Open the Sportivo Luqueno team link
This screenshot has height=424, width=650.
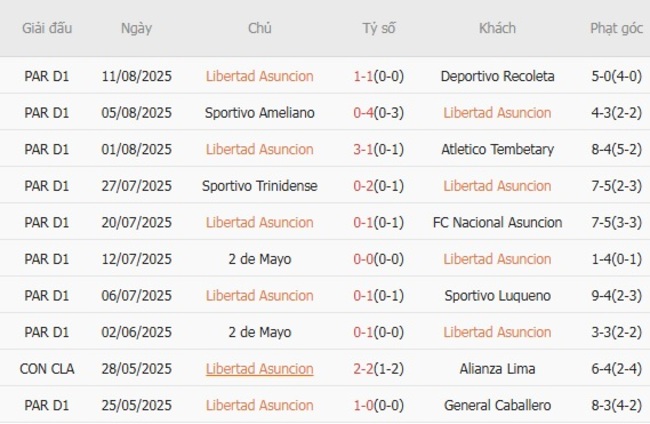[497, 295]
